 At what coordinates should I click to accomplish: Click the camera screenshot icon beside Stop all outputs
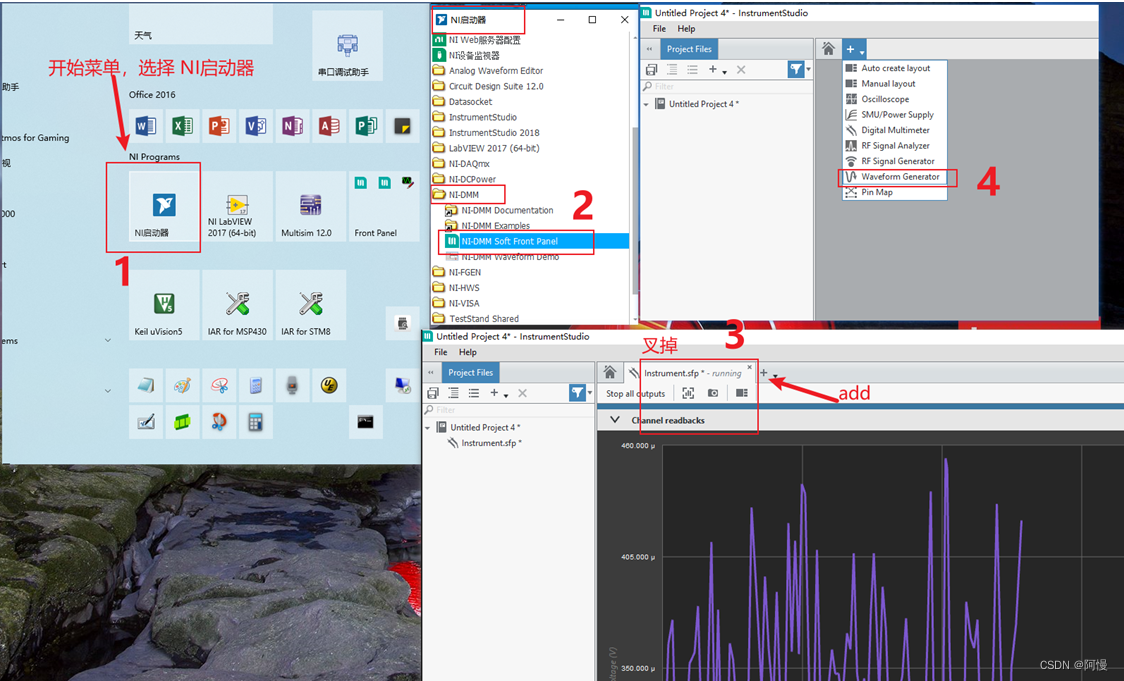click(713, 393)
